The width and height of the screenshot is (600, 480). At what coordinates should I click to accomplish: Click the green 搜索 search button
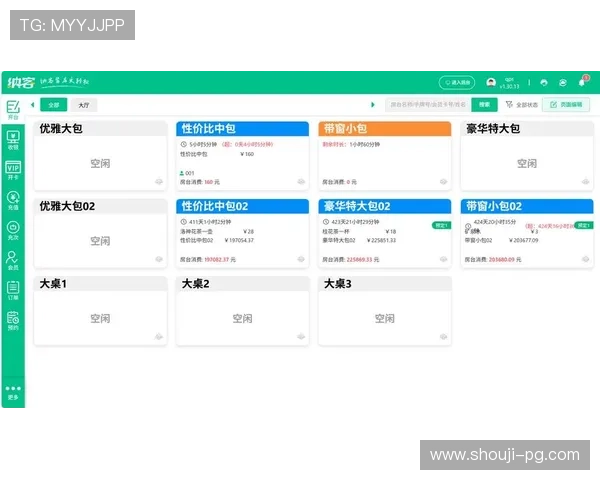point(484,104)
